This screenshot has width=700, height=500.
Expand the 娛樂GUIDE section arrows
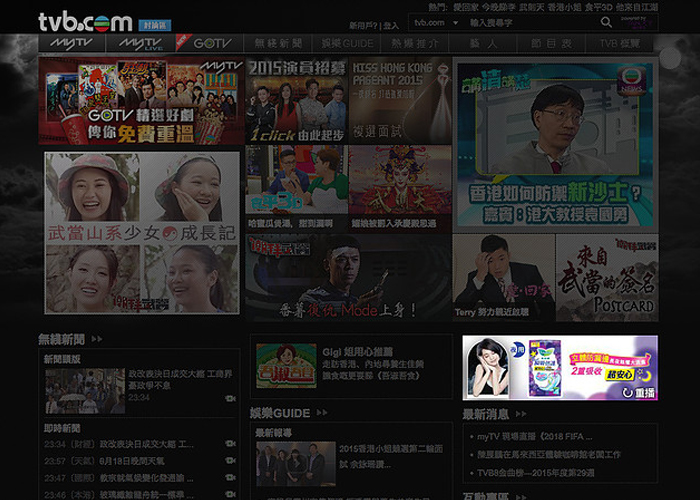(x=322, y=412)
